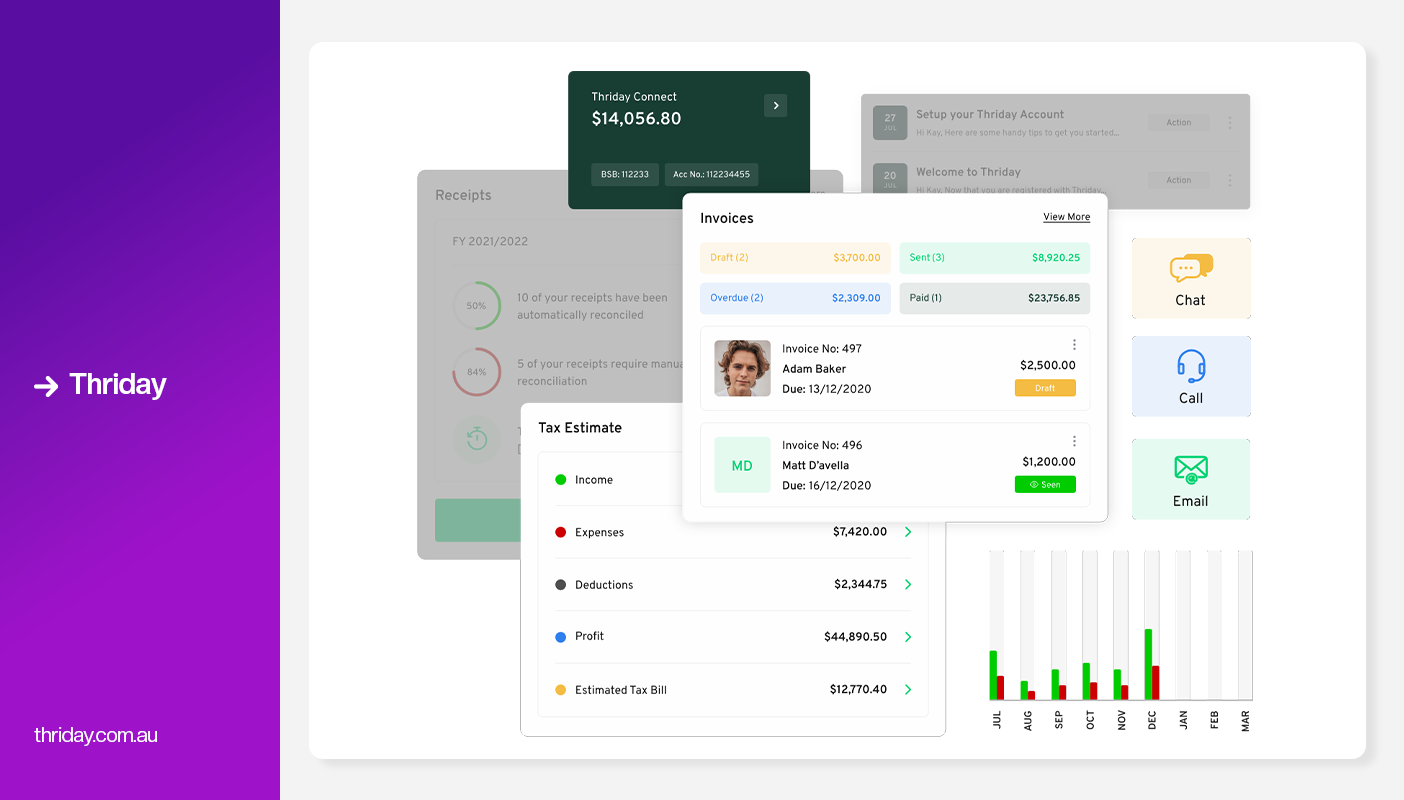Image resolution: width=1404 pixels, height=800 pixels.
Task: Click the Acc No.: 112234455 chip
Action: click(x=712, y=174)
